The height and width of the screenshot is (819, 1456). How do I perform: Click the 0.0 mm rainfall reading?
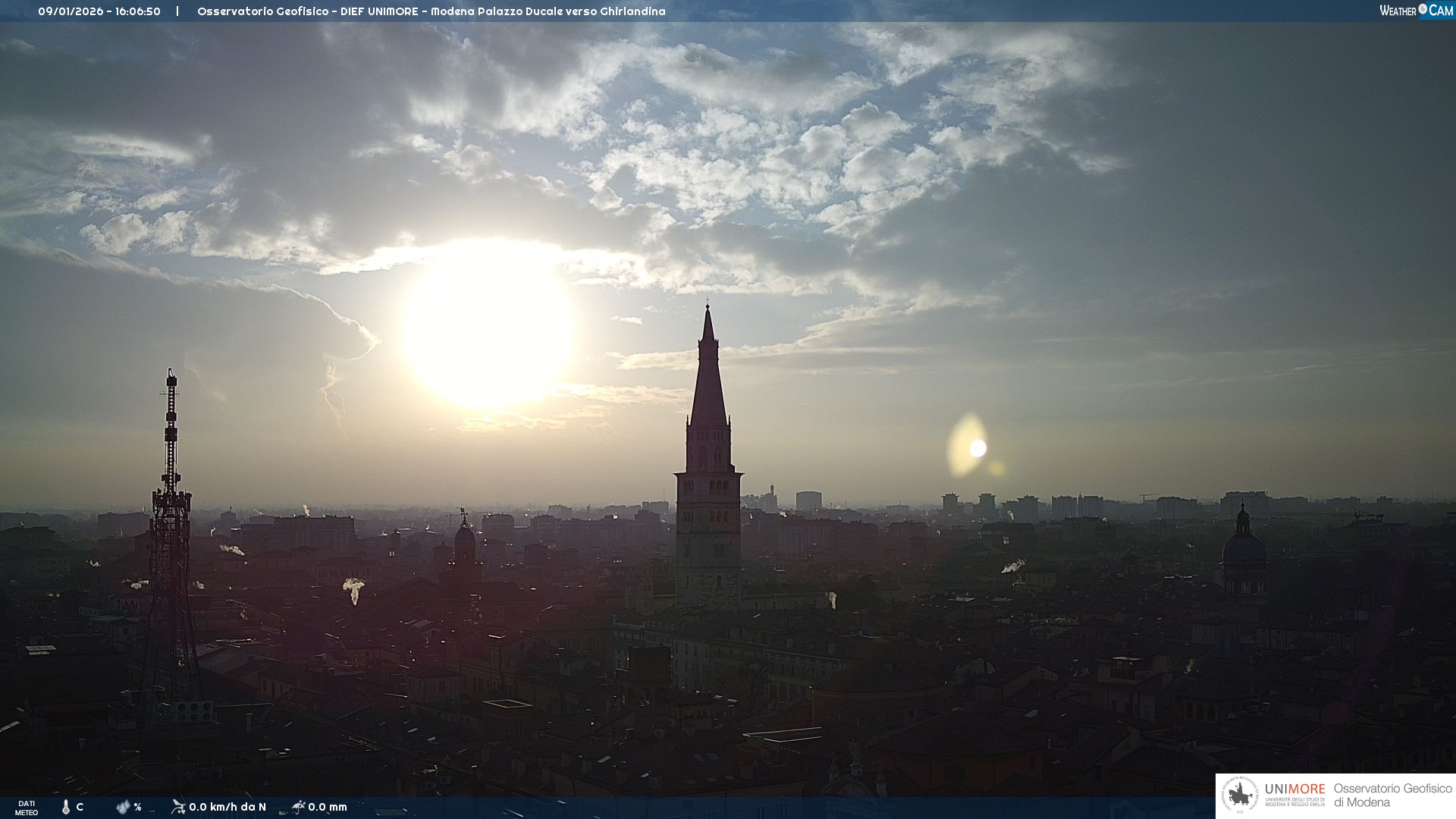coord(328,807)
